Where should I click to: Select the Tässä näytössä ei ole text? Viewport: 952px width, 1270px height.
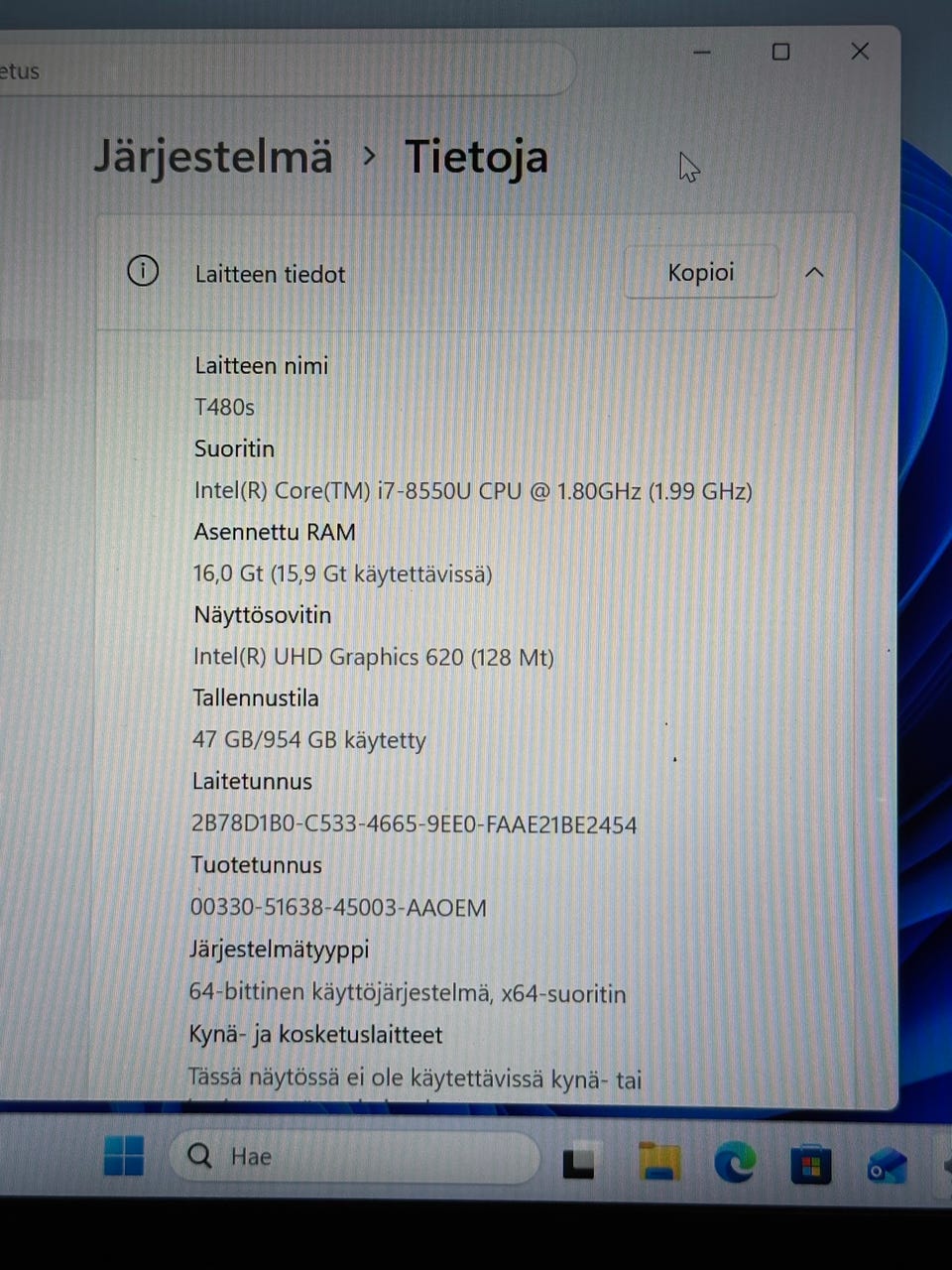[x=415, y=1078]
